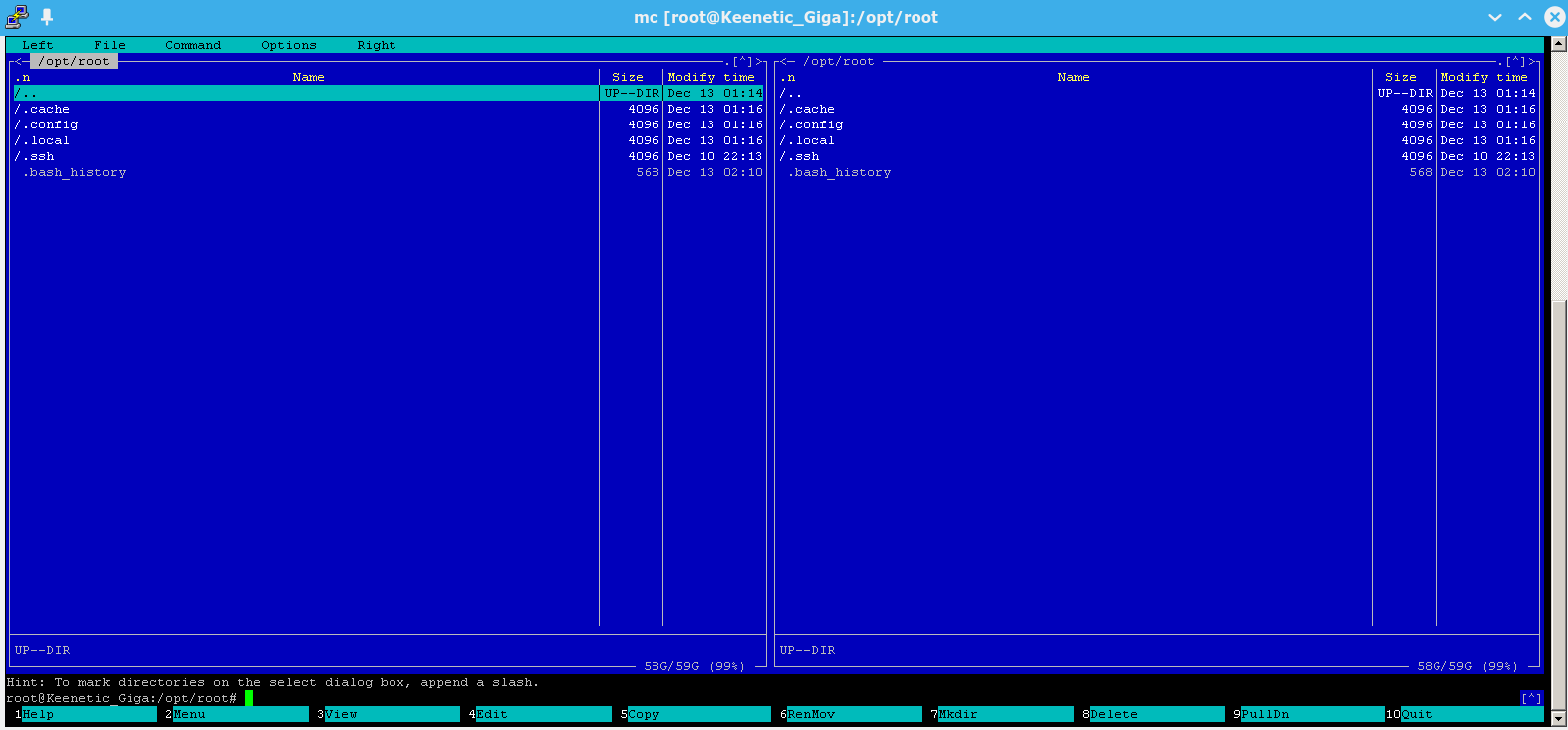Click the terminal vertical scrollbar thumb
The image size is (1568, 730).
1559,503
